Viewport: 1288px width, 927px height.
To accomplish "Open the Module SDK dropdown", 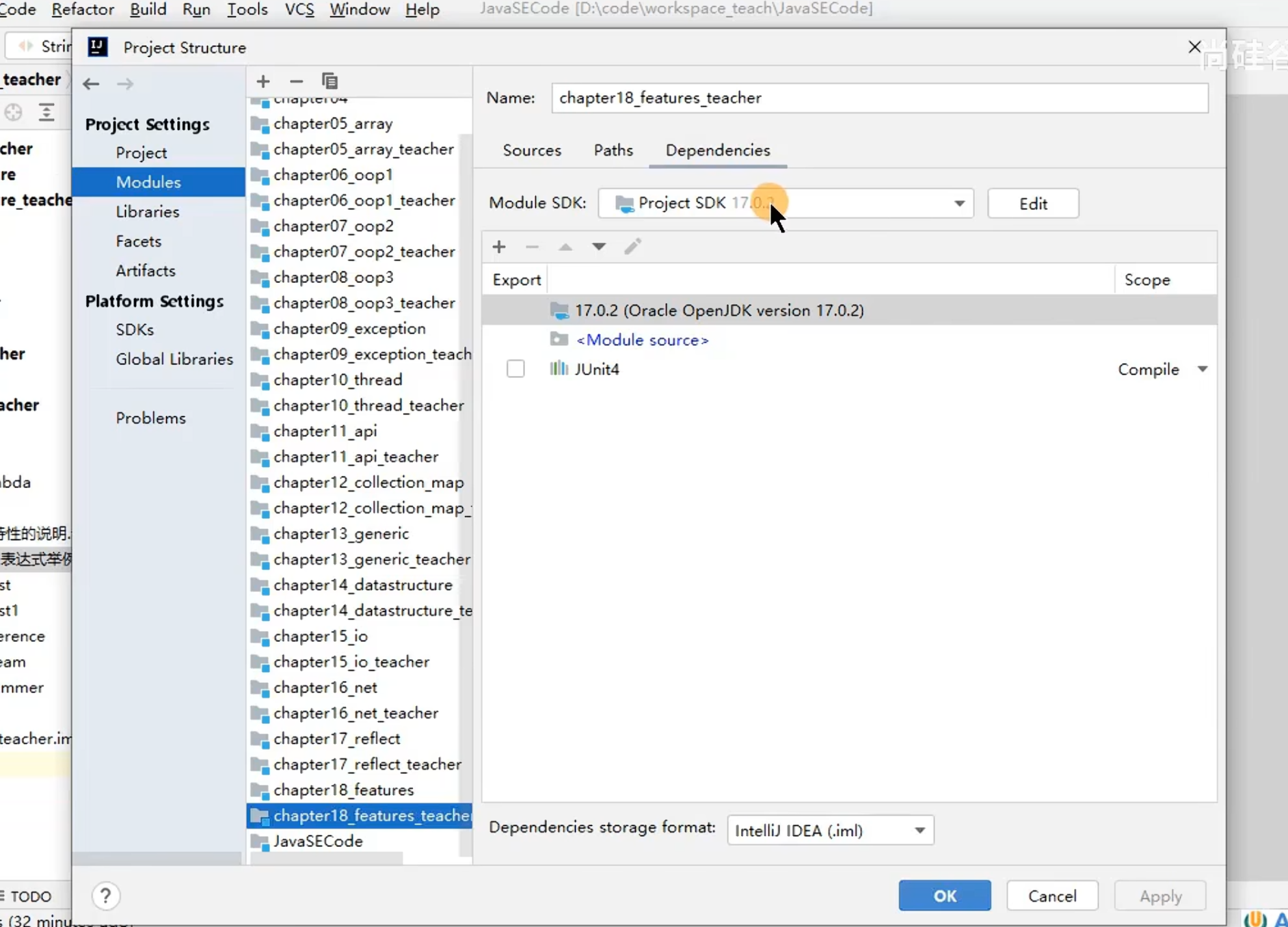I will pyautogui.click(x=786, y=203).
